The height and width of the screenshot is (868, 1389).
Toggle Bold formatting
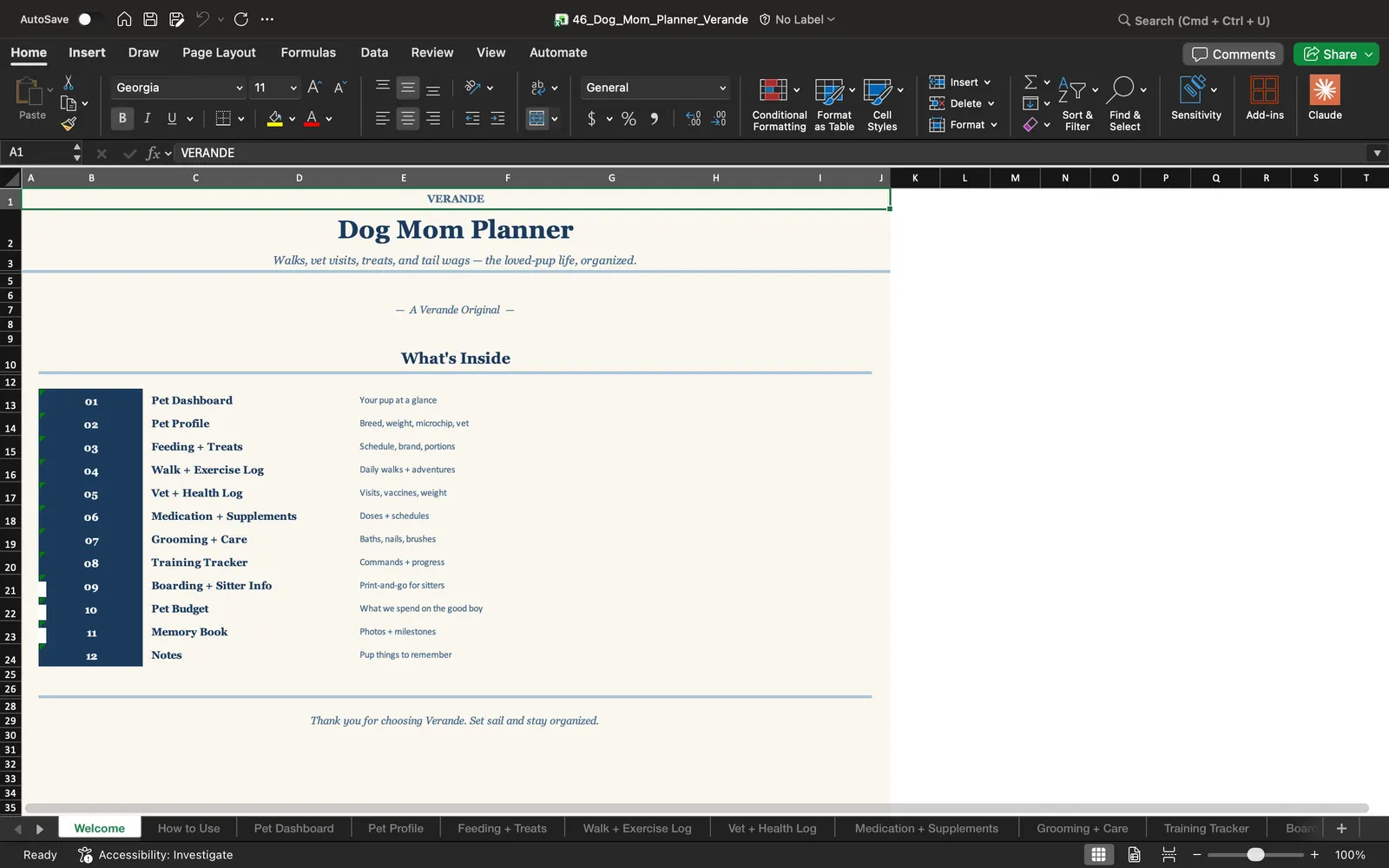click(x=122, y=118)
